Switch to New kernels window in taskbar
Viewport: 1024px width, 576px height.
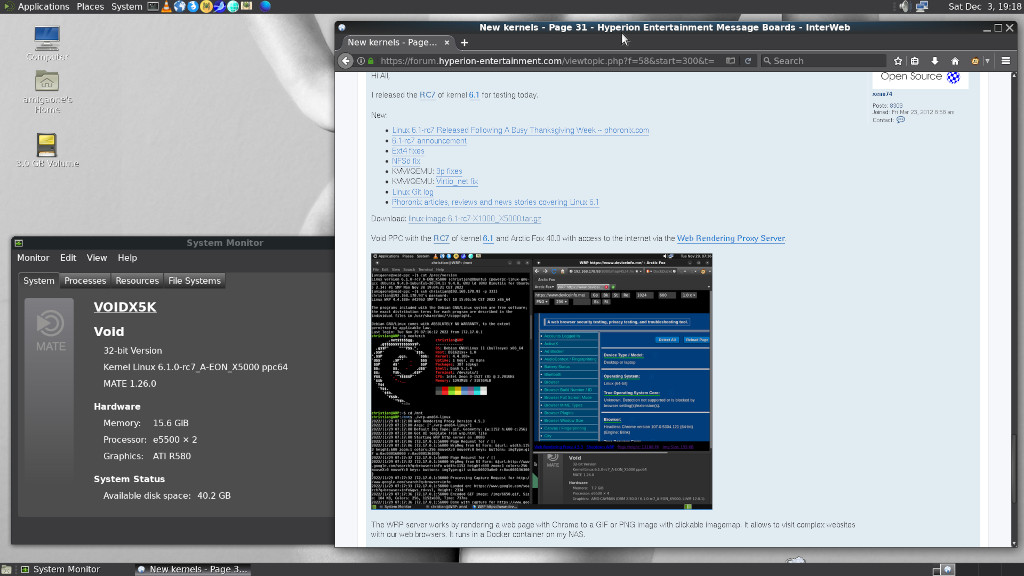point(193,569)
